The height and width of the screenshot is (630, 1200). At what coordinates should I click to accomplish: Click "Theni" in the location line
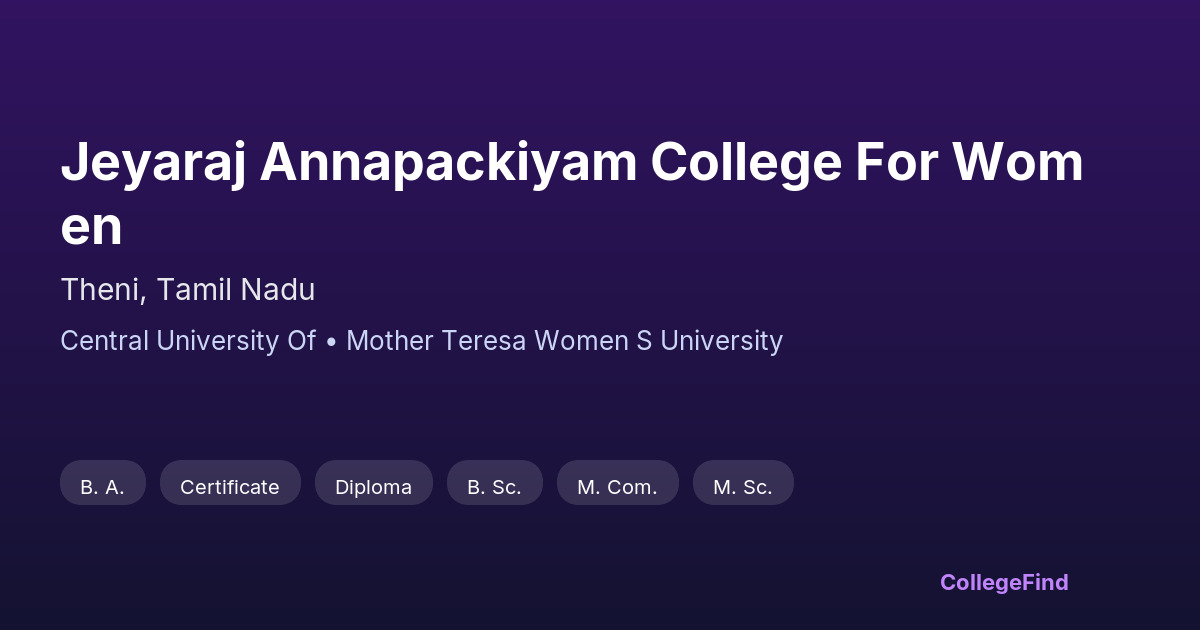click(103, 290)
